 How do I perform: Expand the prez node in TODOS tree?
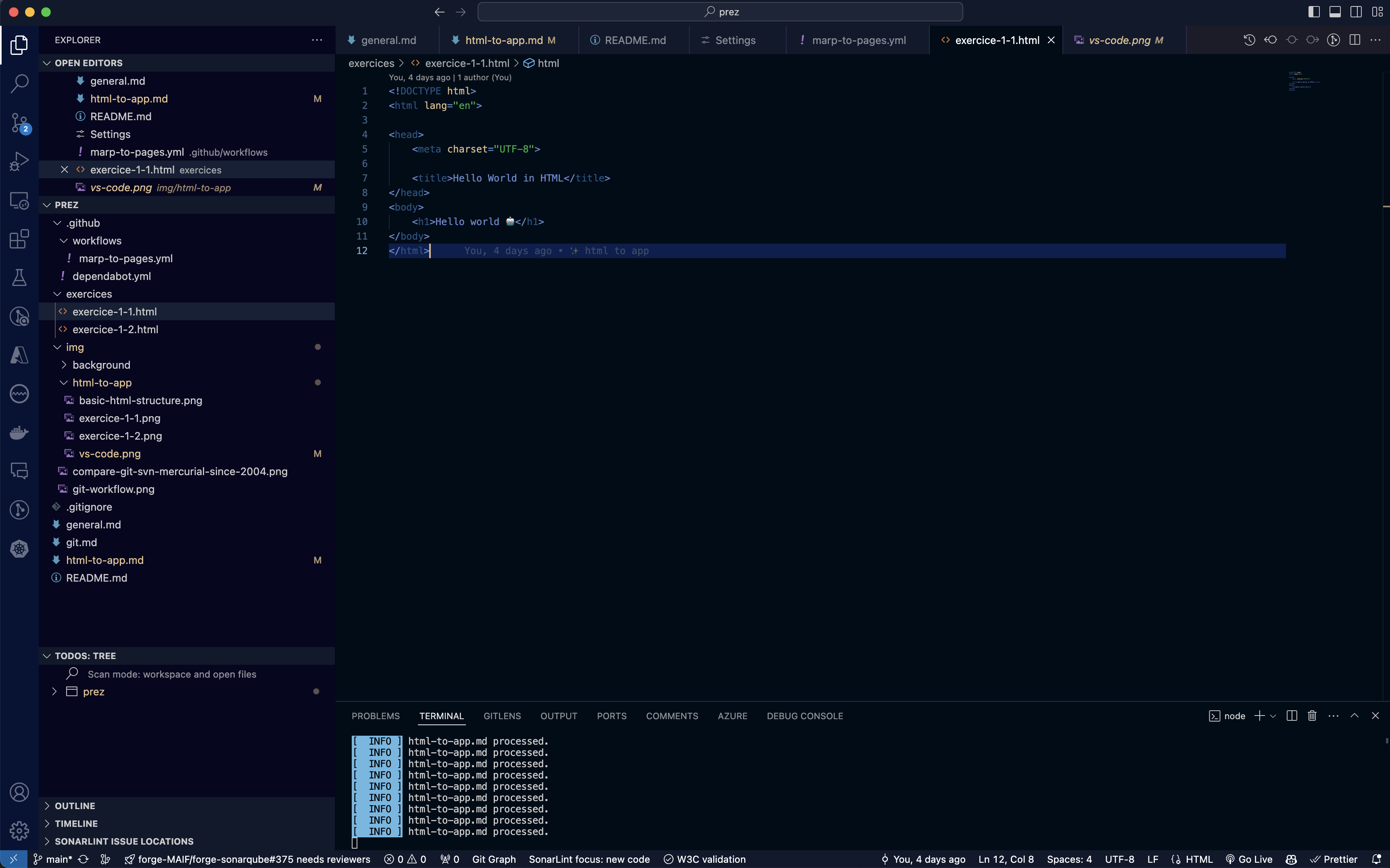click(54, 692)
